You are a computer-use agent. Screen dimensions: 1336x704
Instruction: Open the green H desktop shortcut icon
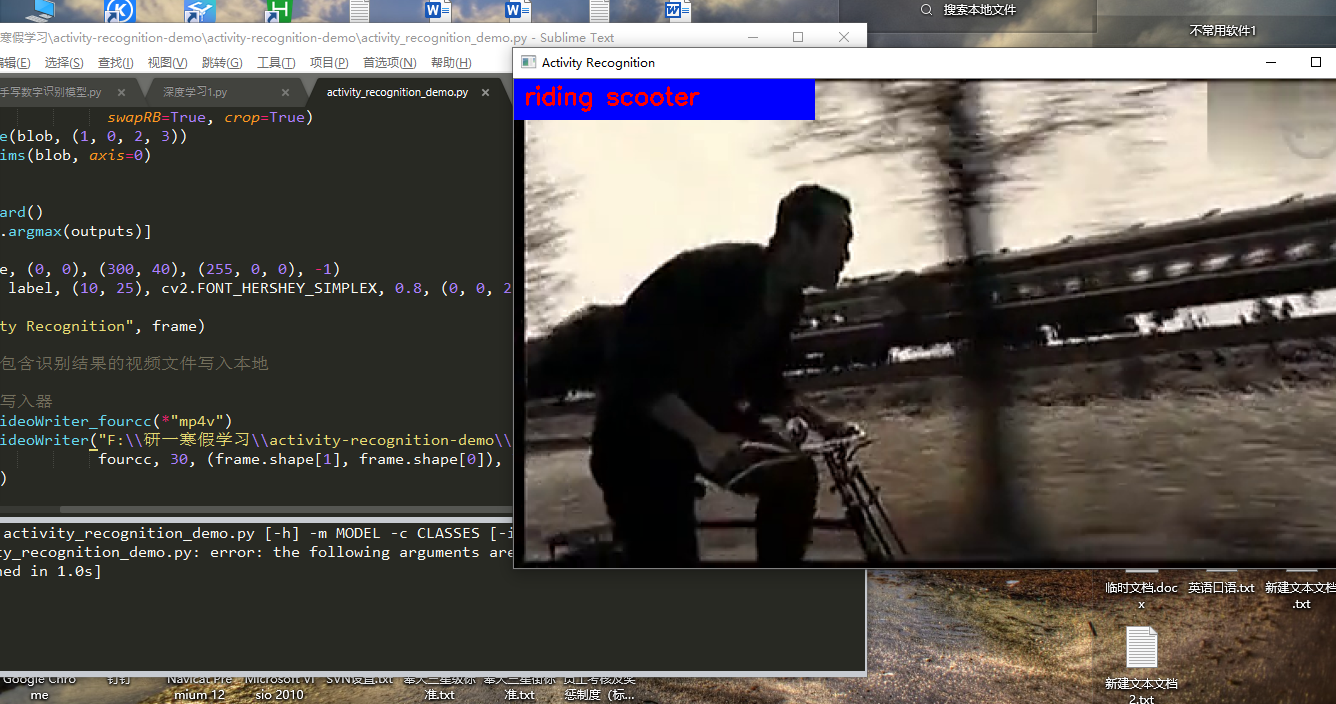(277, 11)
